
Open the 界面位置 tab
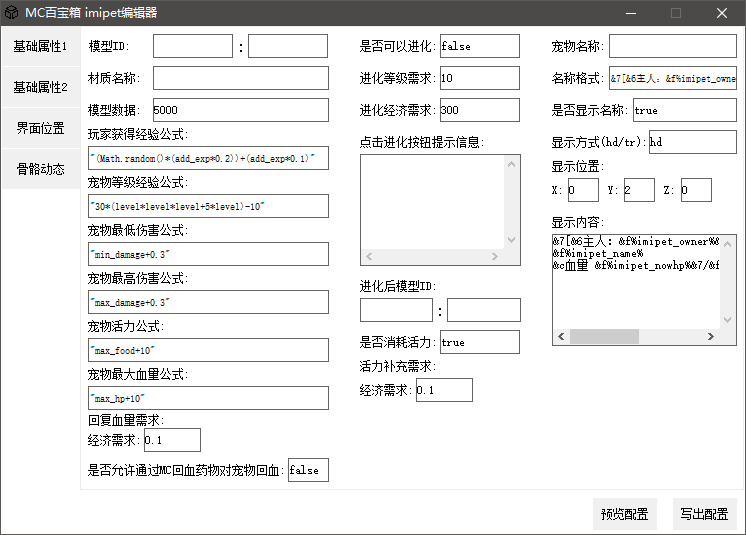click(x=41, y=128)
